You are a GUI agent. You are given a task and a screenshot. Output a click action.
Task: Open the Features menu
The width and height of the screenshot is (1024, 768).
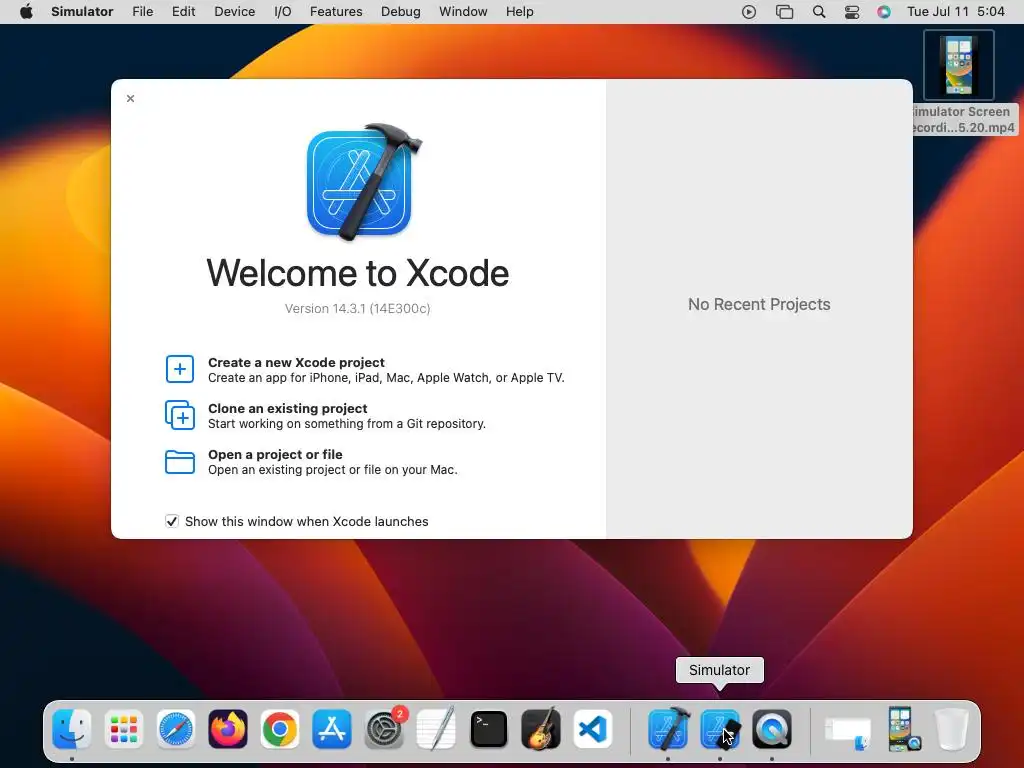tap(336, 12)
